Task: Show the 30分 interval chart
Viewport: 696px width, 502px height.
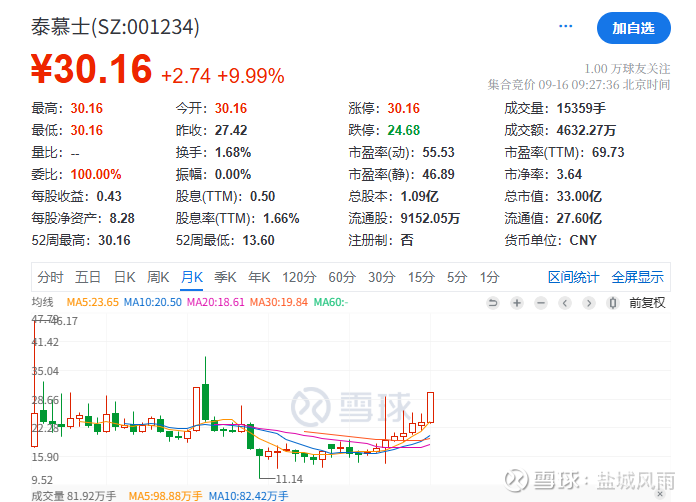Action: [382, 277]
